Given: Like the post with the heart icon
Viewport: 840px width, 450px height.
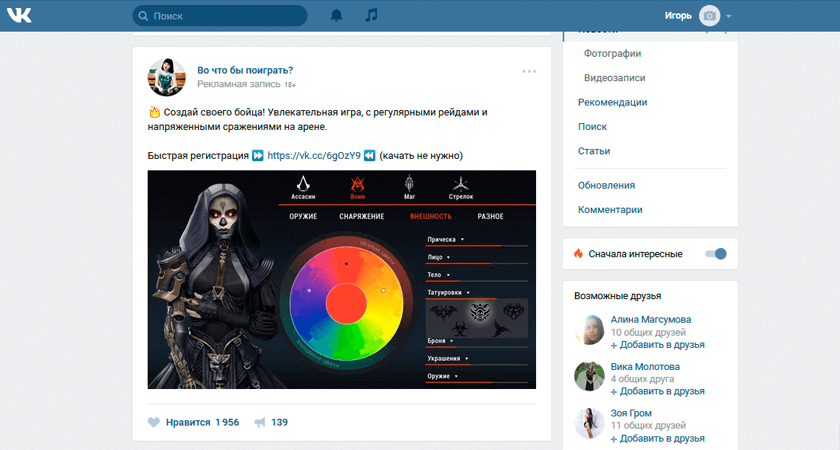Looking at the screenshot, I should coord(153,422).
